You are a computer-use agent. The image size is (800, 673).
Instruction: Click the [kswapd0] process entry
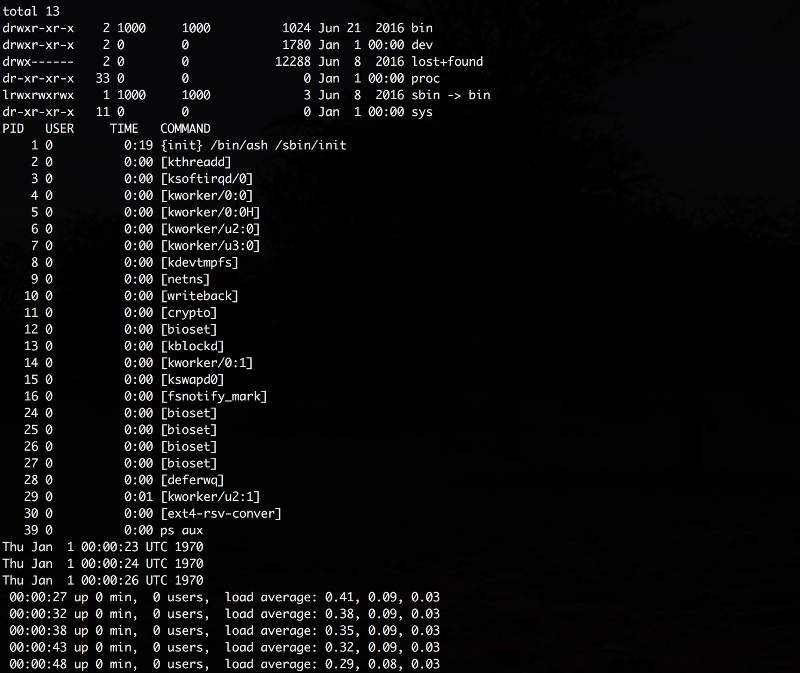[192, 380]
